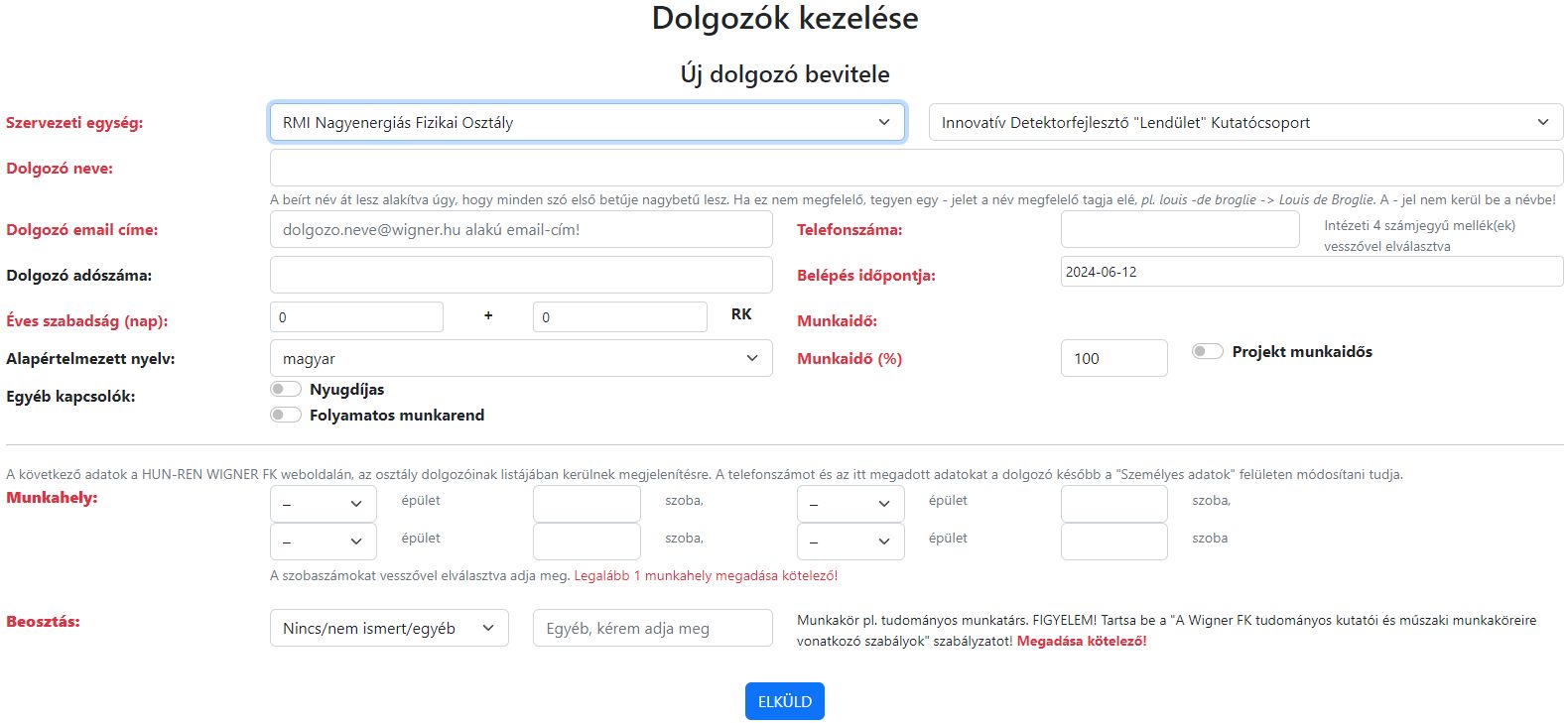Click the second workplace room number field

pyautogui.click(x=1113, y=504)
